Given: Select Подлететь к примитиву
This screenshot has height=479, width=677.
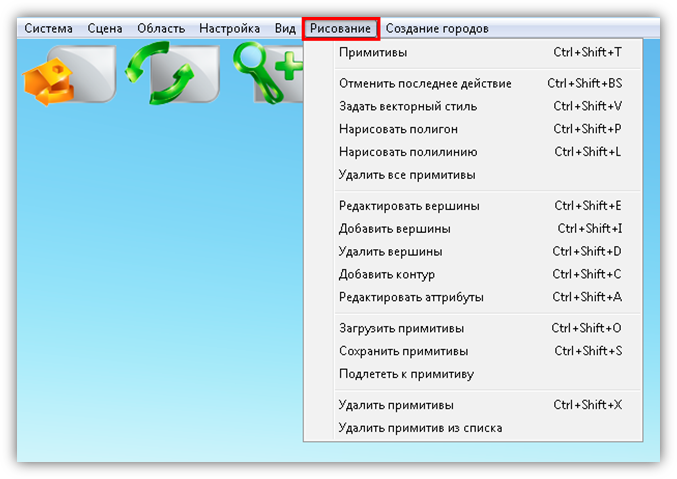Looking at the screenshot, I should tap(406, 374).
